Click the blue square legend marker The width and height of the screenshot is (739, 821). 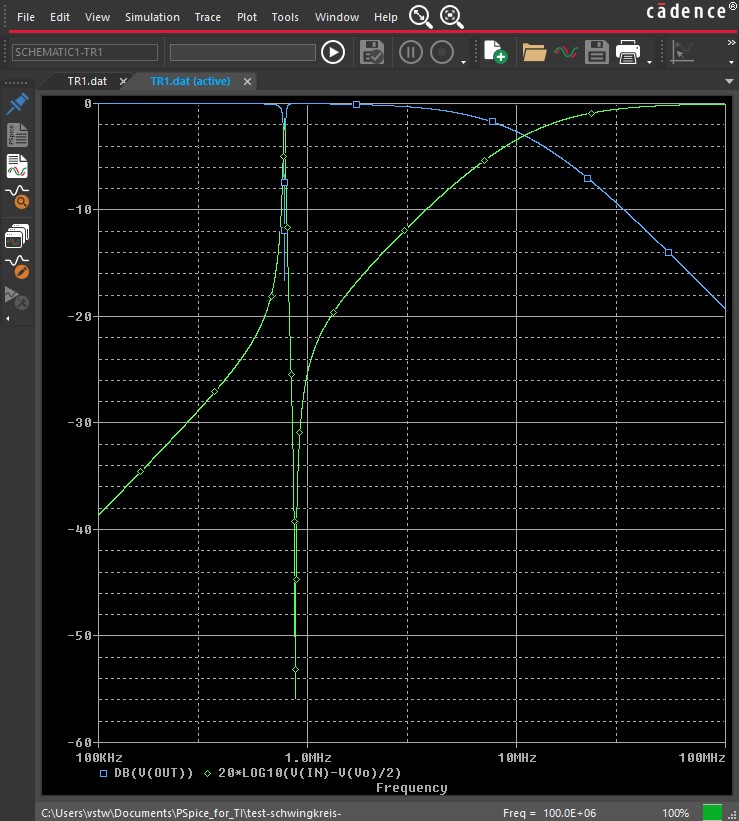103,773
